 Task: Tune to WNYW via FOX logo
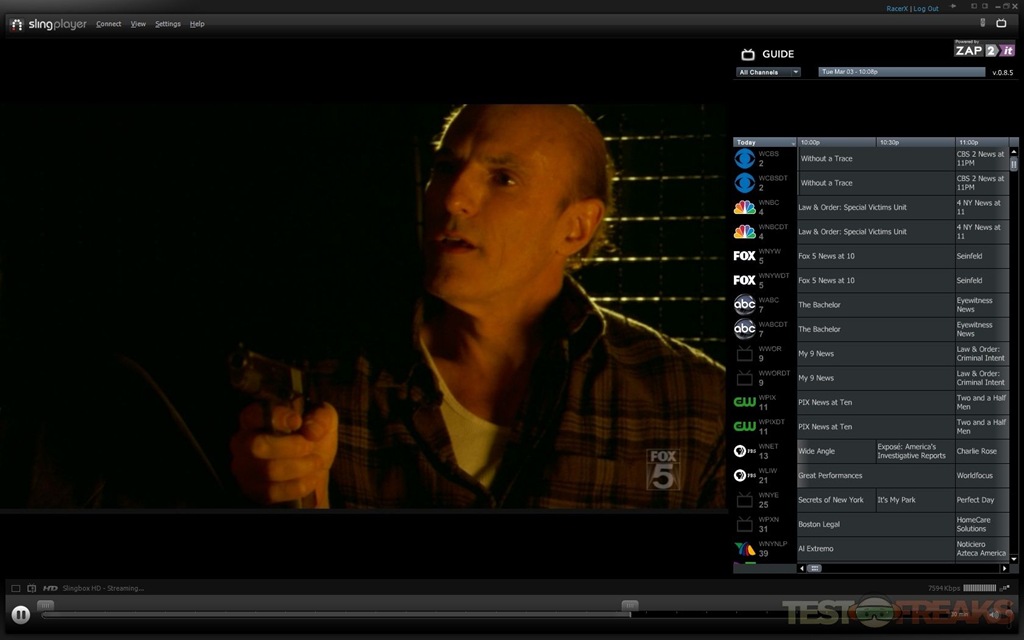745,256
